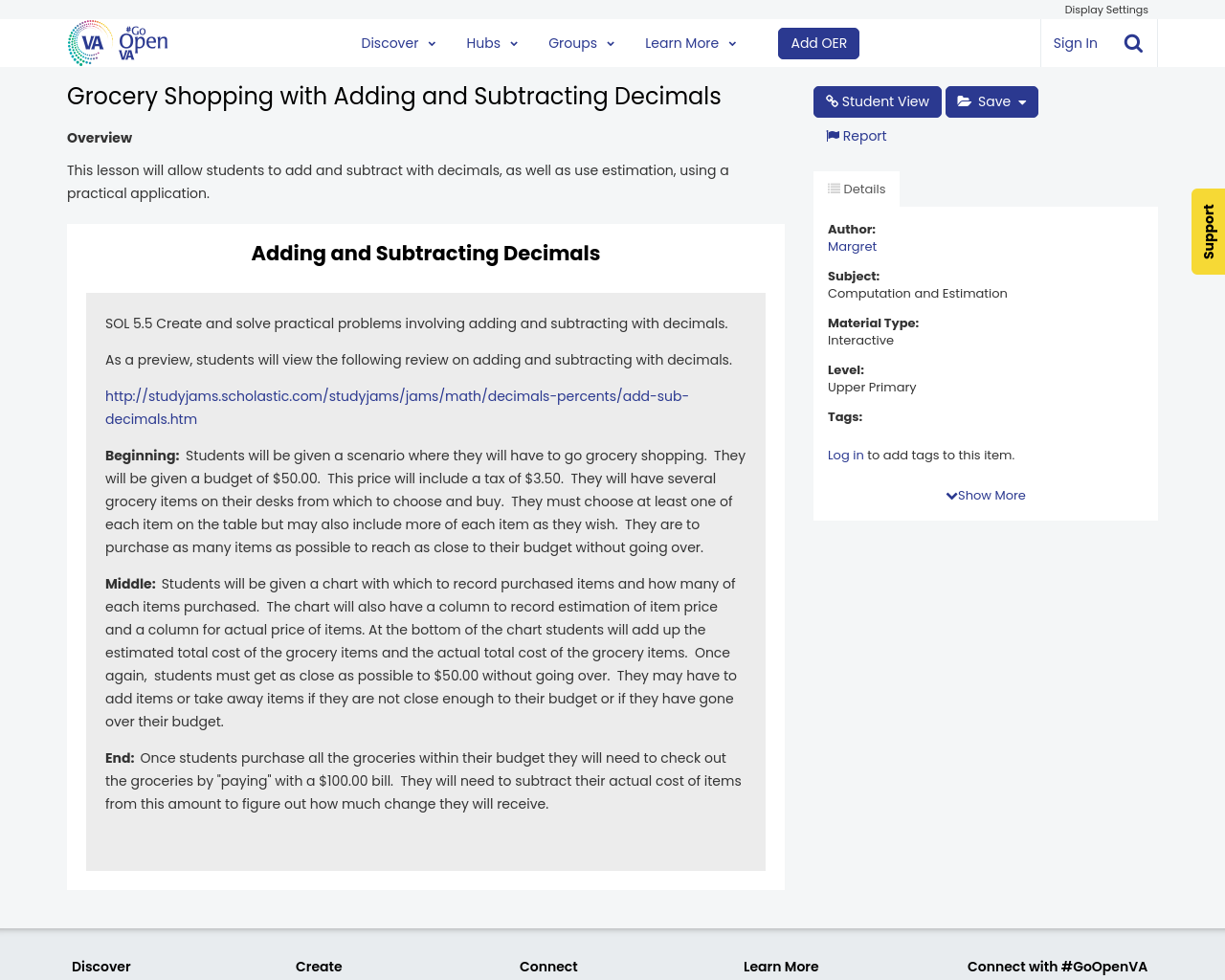Open the Hubs dropdown menu
The image size is (1225, 980).
[492, 43]
